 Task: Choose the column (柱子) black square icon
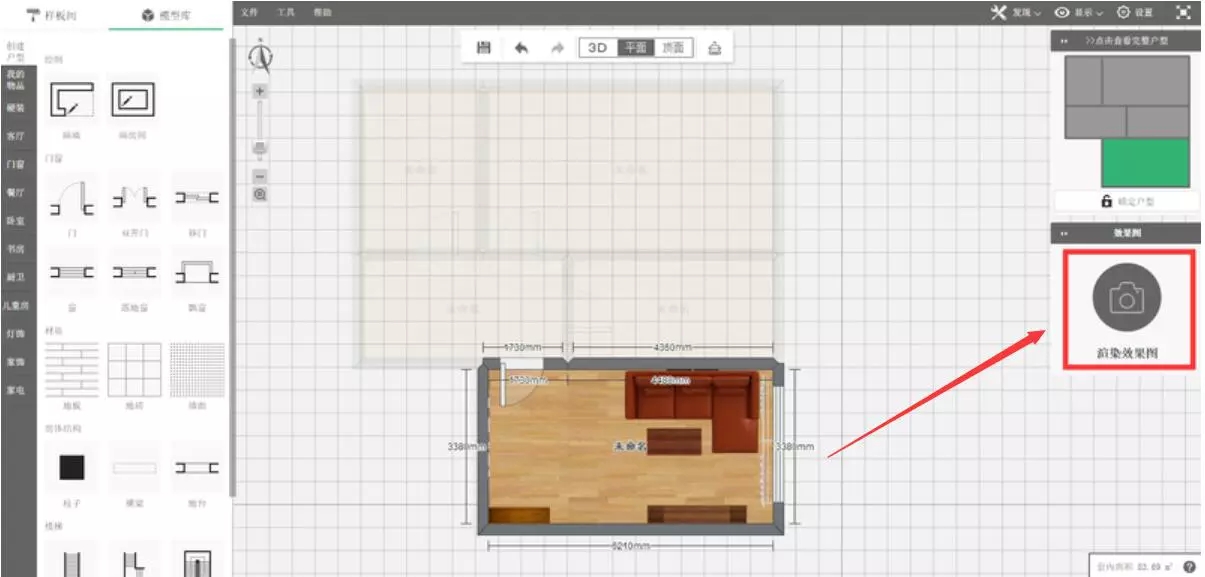[72, 467]
